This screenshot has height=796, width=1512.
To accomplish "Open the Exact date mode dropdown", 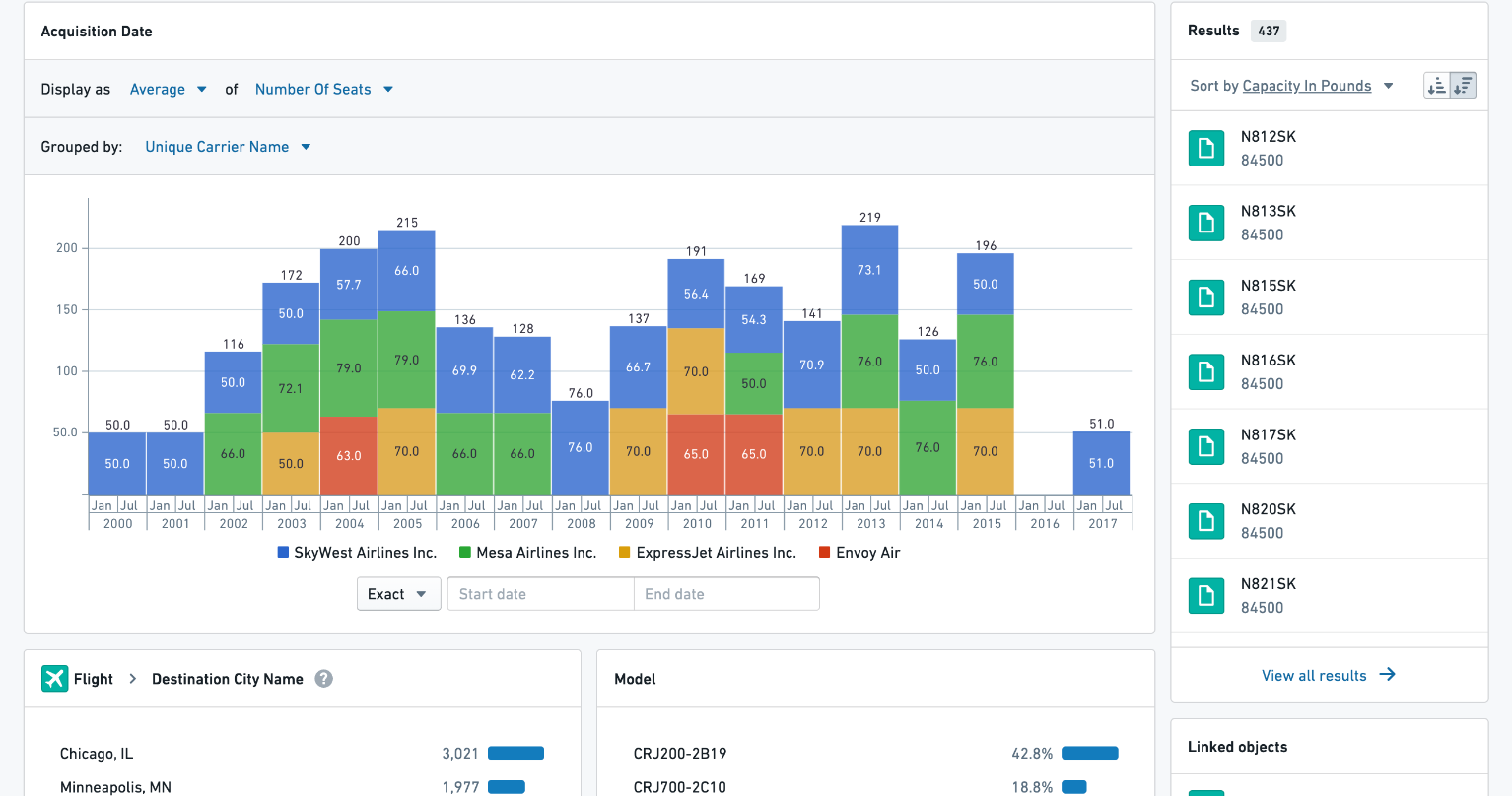I will pos(397,594).
